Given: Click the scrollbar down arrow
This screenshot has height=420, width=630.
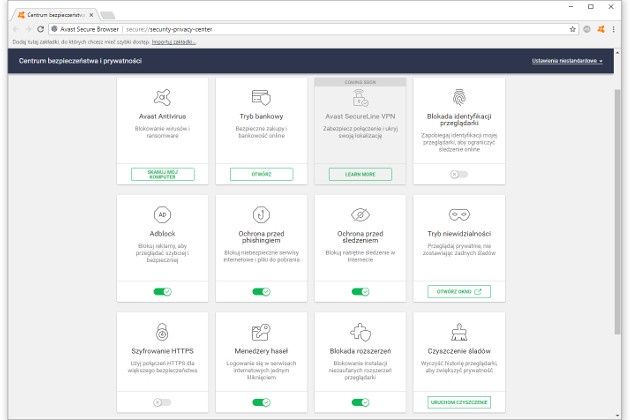Looking at the screenshot, I should (617, 416).
